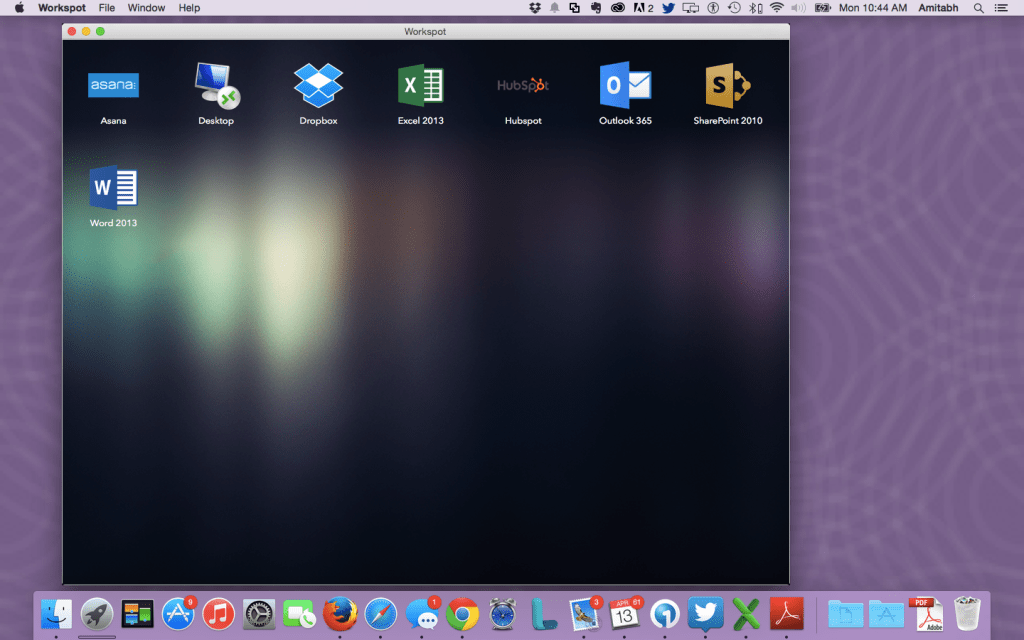Open 1Password in the Dock
The width and height of the screenshot is (1024, 640).
click(665, 614)
